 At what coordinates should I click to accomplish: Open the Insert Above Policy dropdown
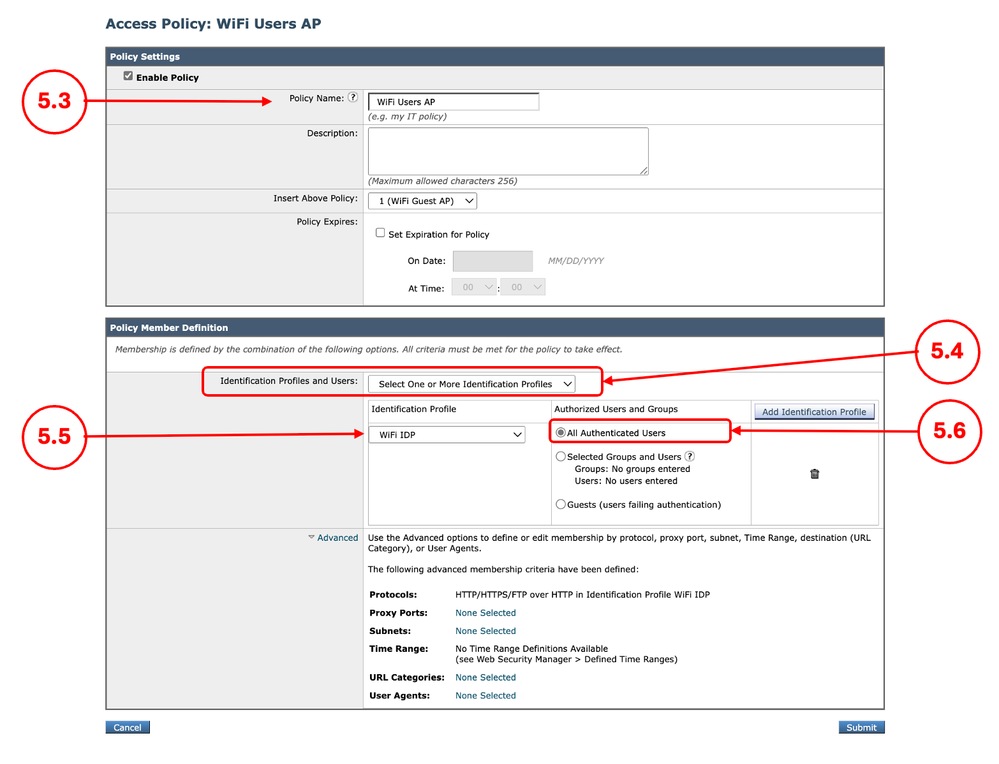422,200
